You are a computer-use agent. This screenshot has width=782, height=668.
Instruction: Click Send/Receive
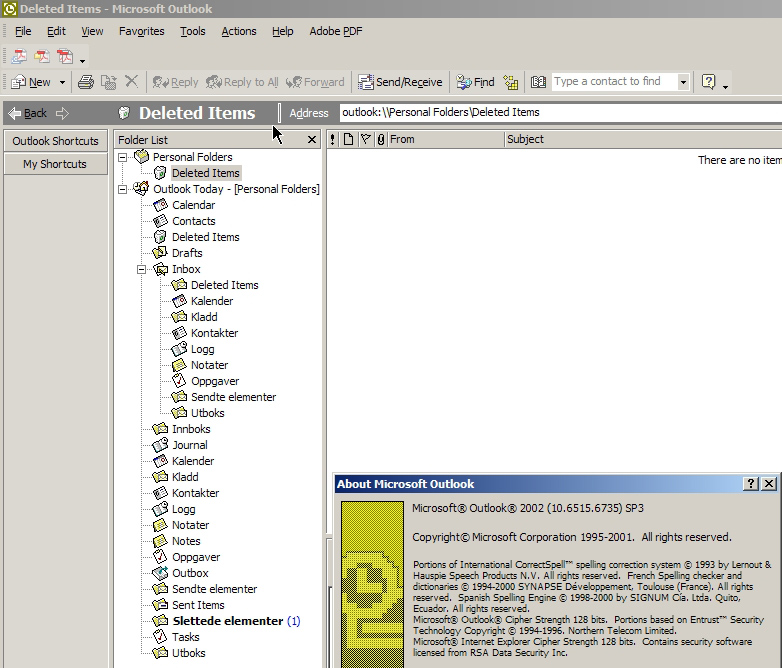pyautogui.click(x=400, y=82)
